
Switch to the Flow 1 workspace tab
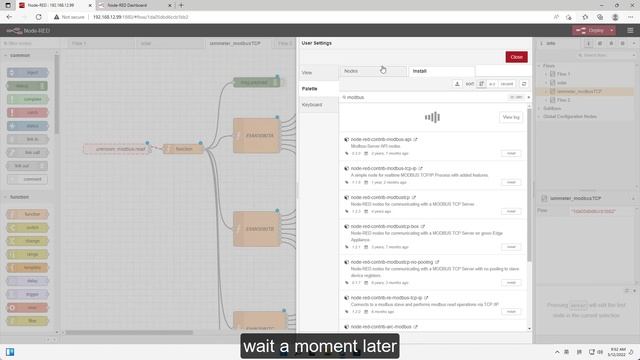coord(100,43)
